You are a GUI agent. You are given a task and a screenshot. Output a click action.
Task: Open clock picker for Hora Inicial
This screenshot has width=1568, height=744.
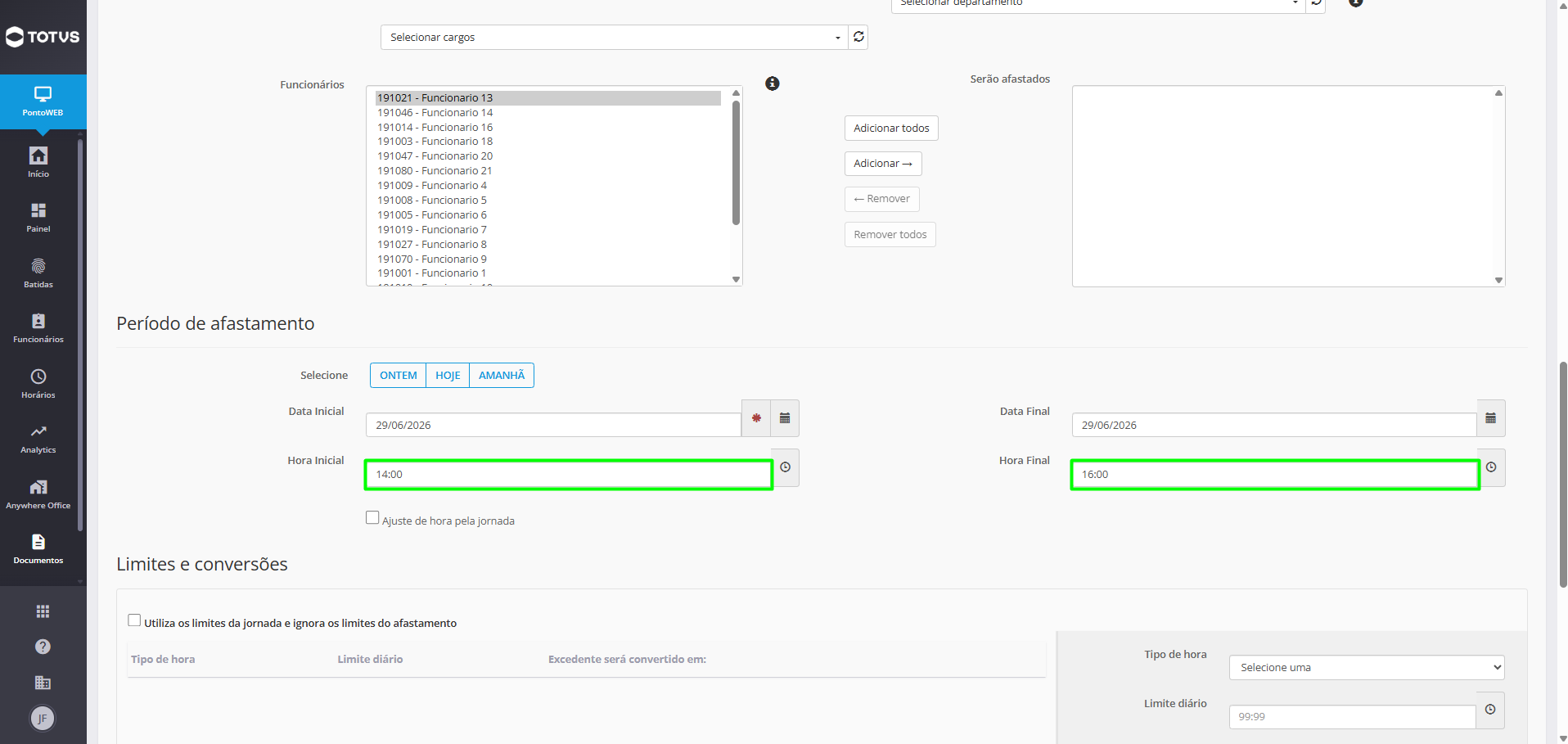786,467
